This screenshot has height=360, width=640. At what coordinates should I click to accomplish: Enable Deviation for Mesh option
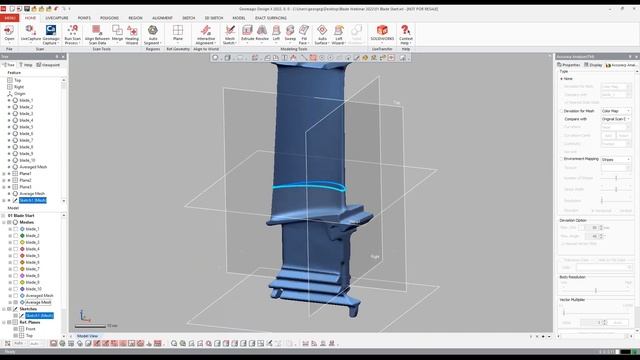pos(562,111)
